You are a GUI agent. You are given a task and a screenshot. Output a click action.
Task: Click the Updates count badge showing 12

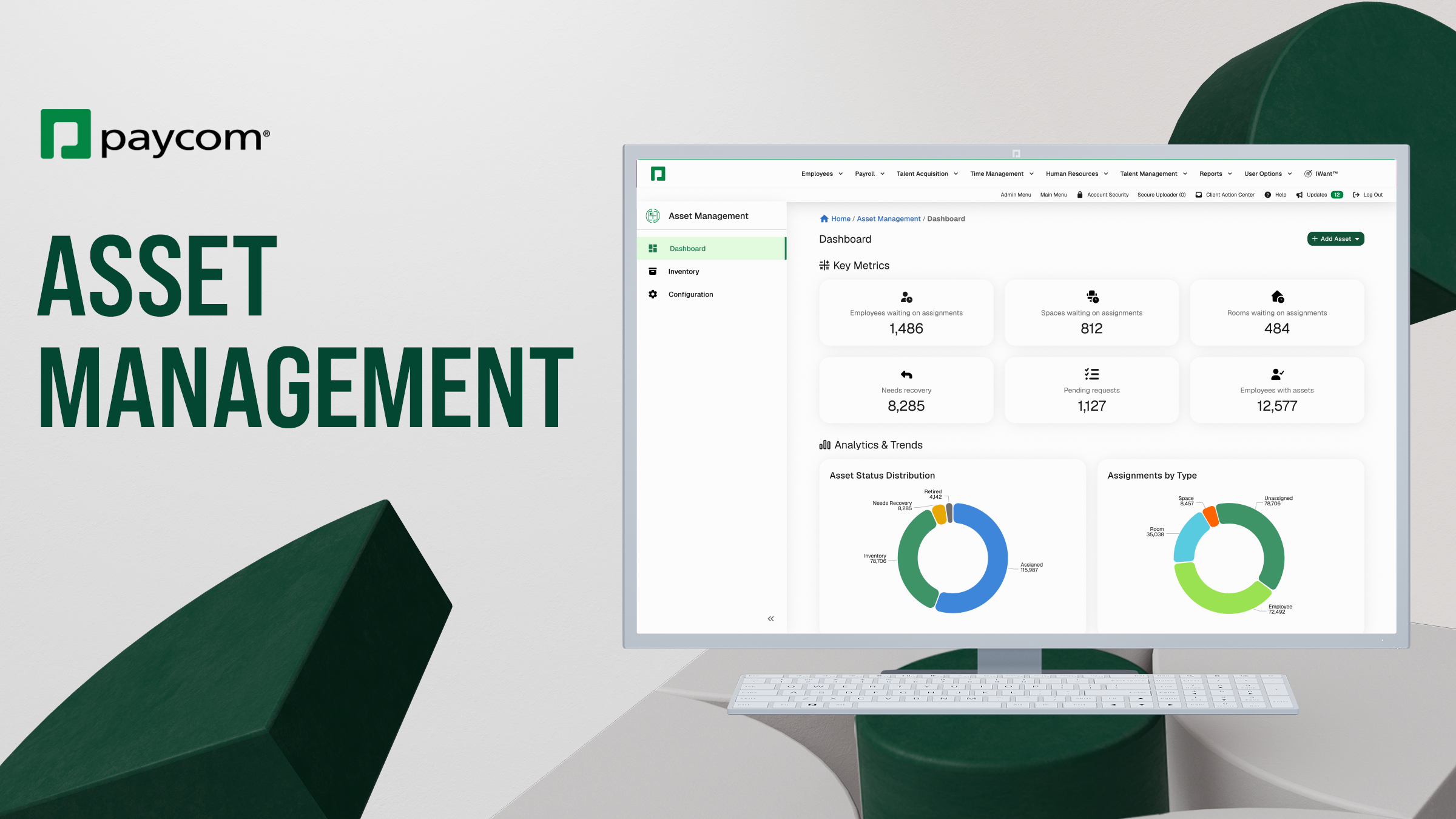tap(1337, 195)
